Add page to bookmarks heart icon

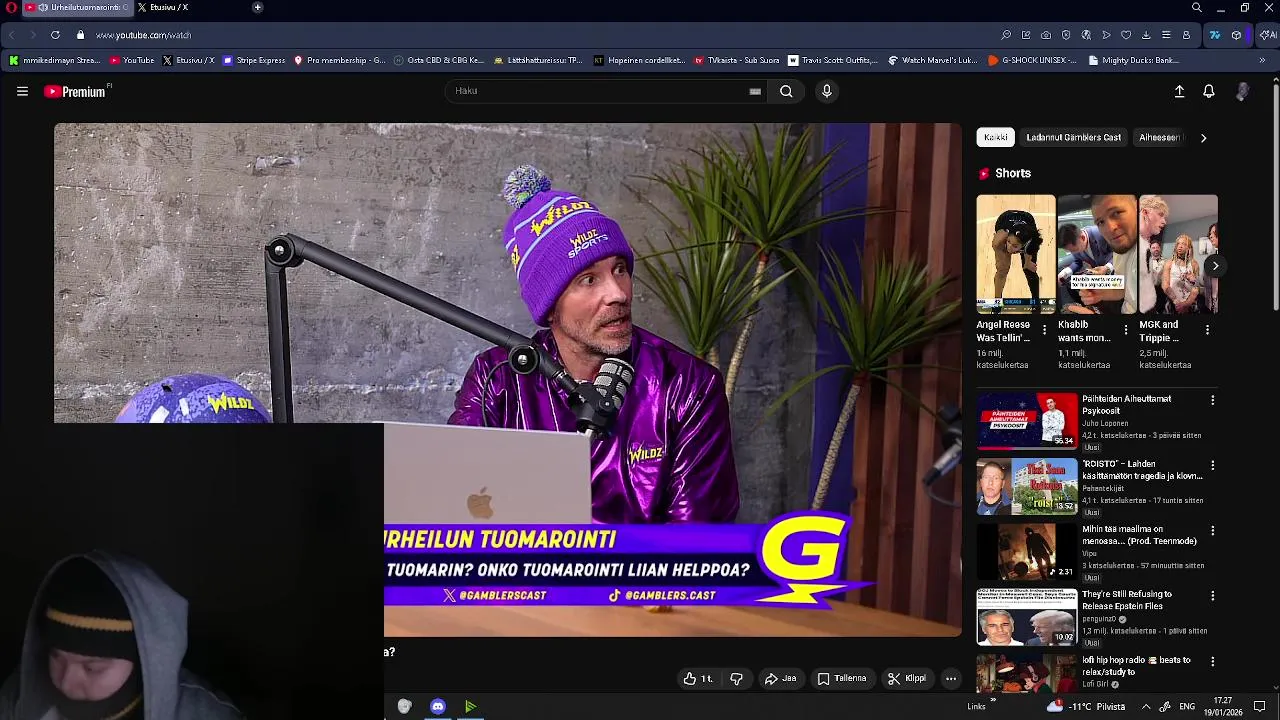click(x=1126, y=35)
